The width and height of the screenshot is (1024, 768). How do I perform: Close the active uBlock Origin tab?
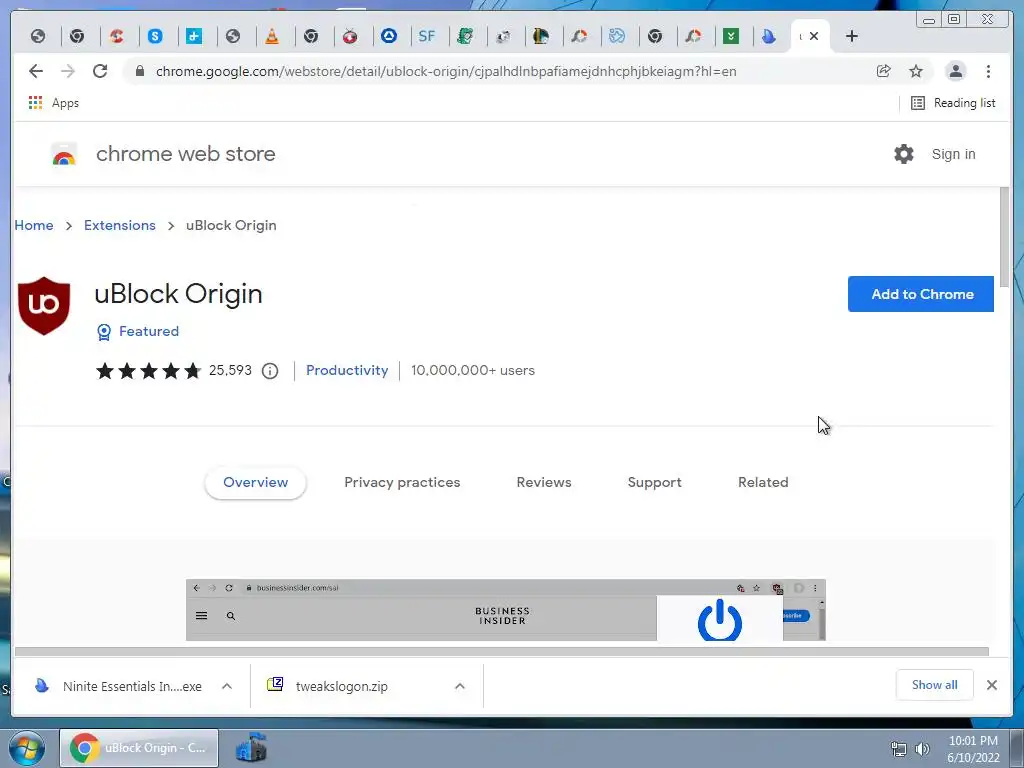tap(814, 36)
